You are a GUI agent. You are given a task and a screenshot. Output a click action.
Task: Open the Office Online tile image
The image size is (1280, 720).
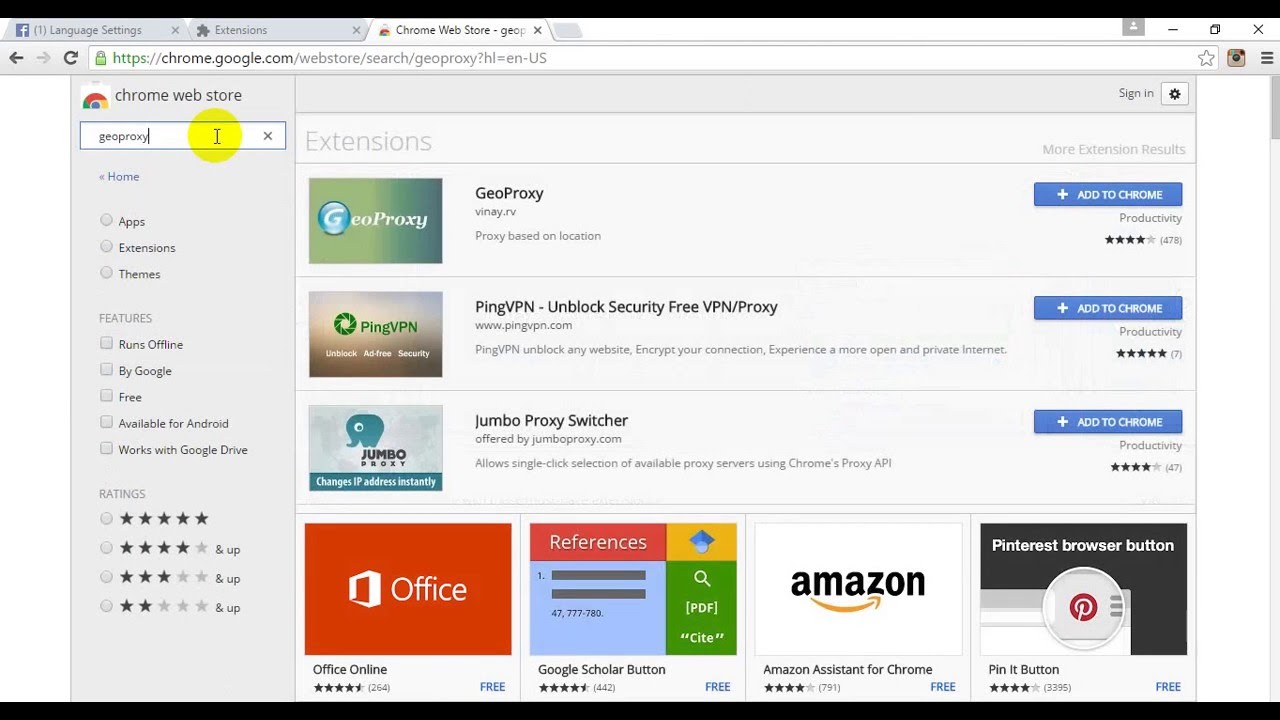[x=408, y=589]
